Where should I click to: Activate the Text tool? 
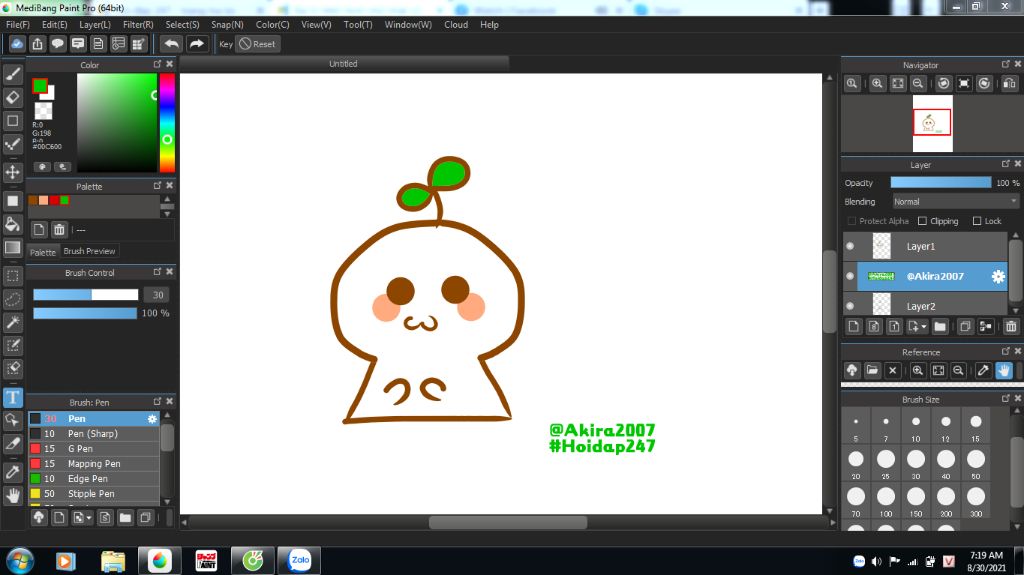(x=13, y=397)
